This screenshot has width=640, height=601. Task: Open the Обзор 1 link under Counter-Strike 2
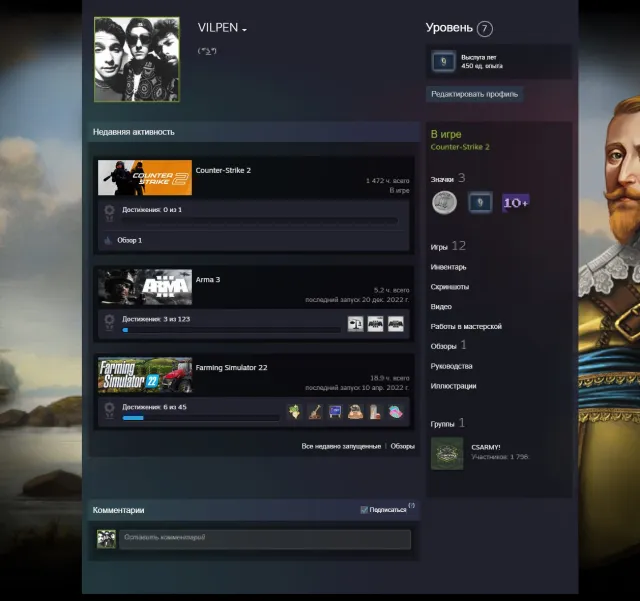pos(129,240)
